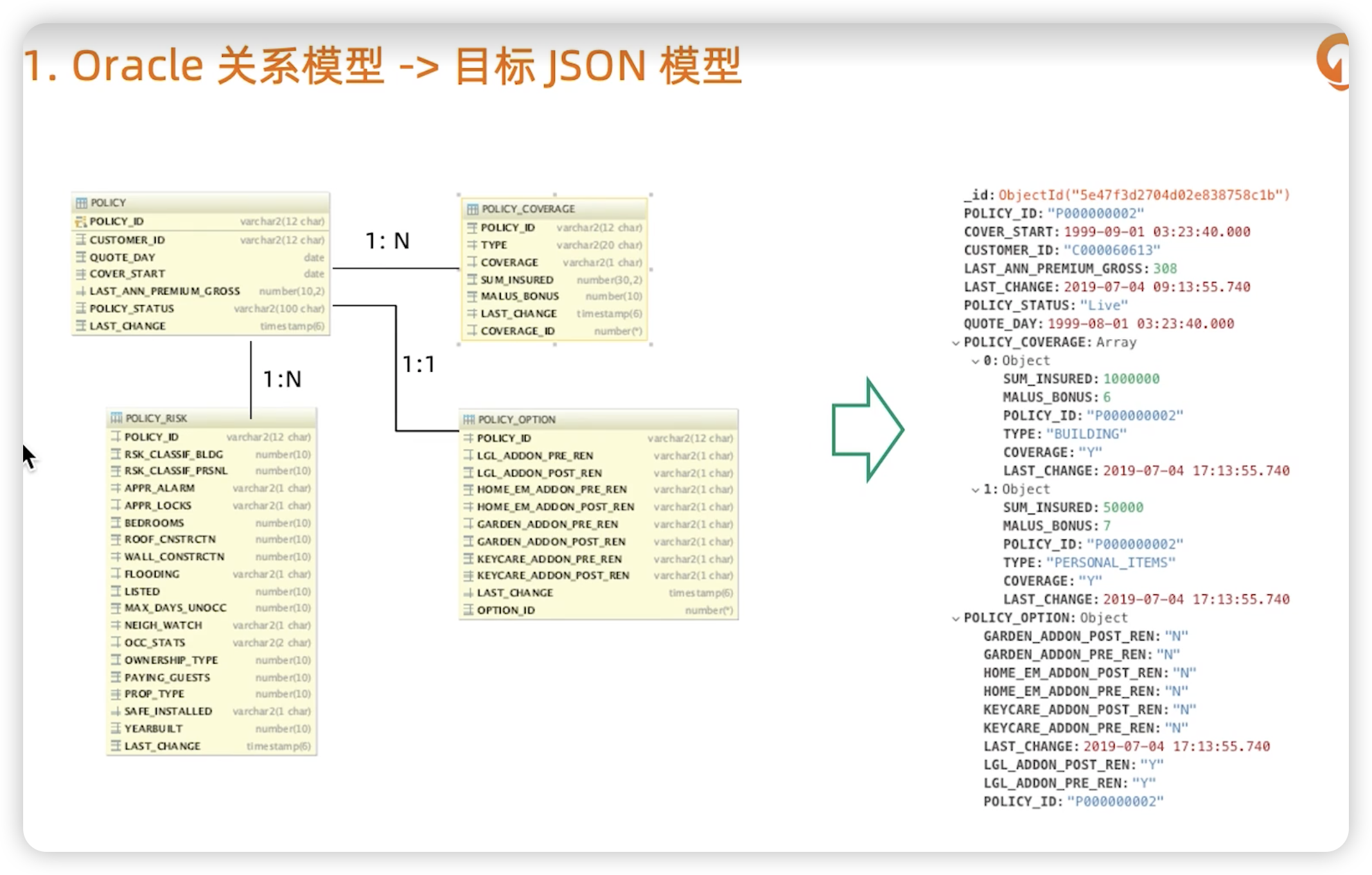Click the column icon beside RSK_CLASSIF_BLDG
This screenshot has width=1372, height=875.
tap(116, 454)
